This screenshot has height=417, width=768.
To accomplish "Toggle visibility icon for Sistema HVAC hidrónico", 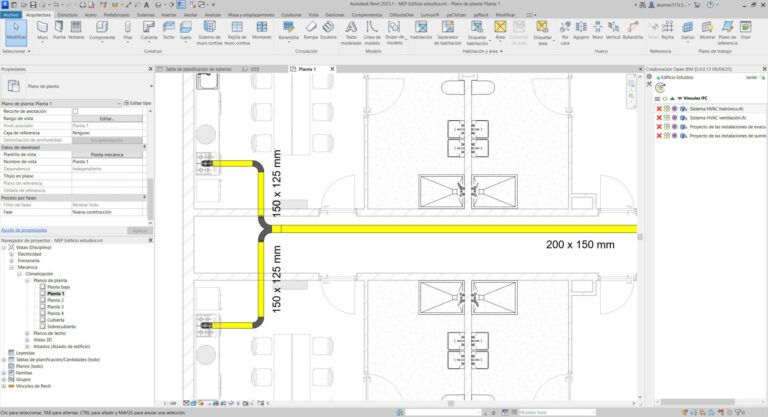I will click(675, 109).
